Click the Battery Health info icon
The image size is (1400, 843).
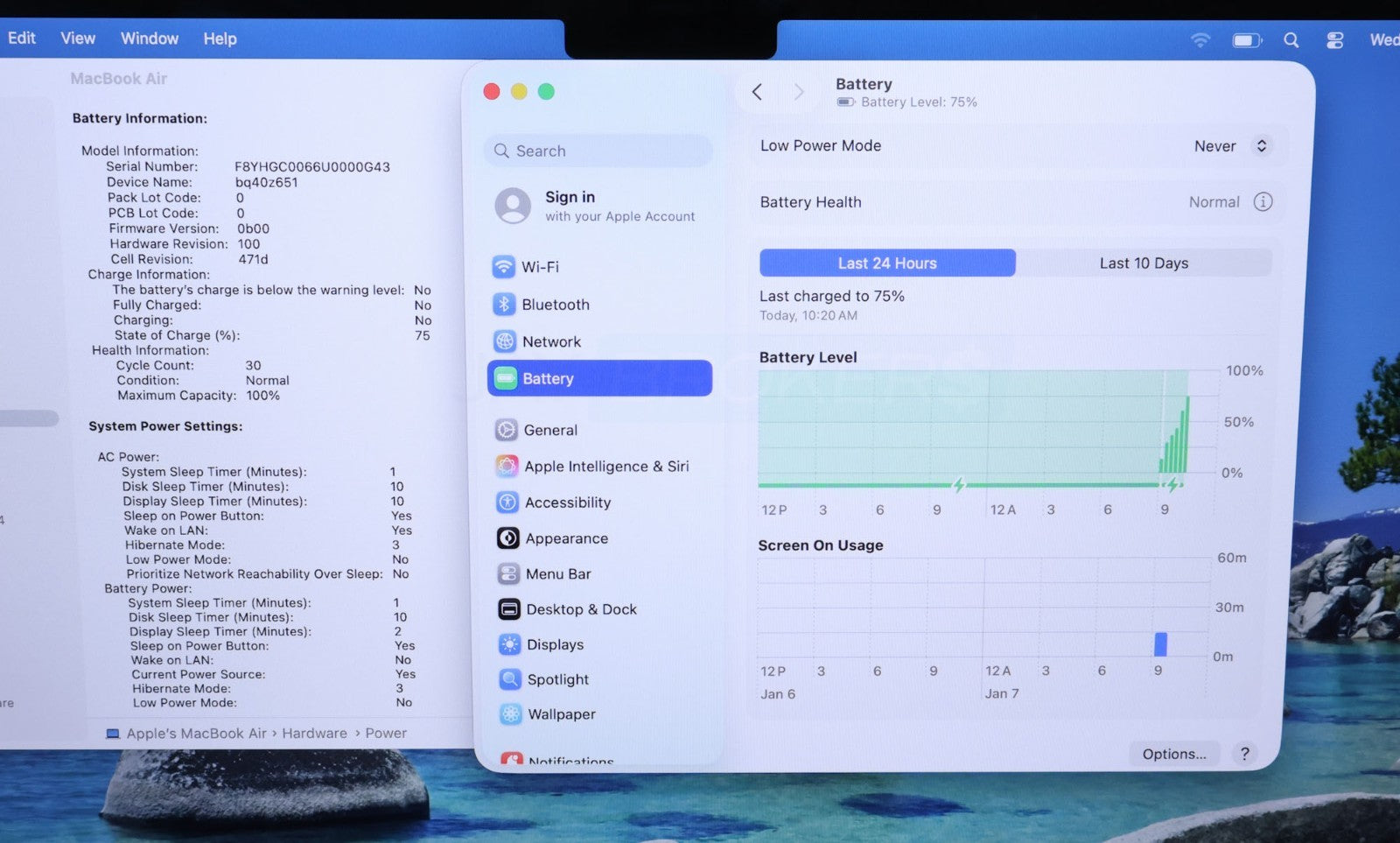point(1262,202)
